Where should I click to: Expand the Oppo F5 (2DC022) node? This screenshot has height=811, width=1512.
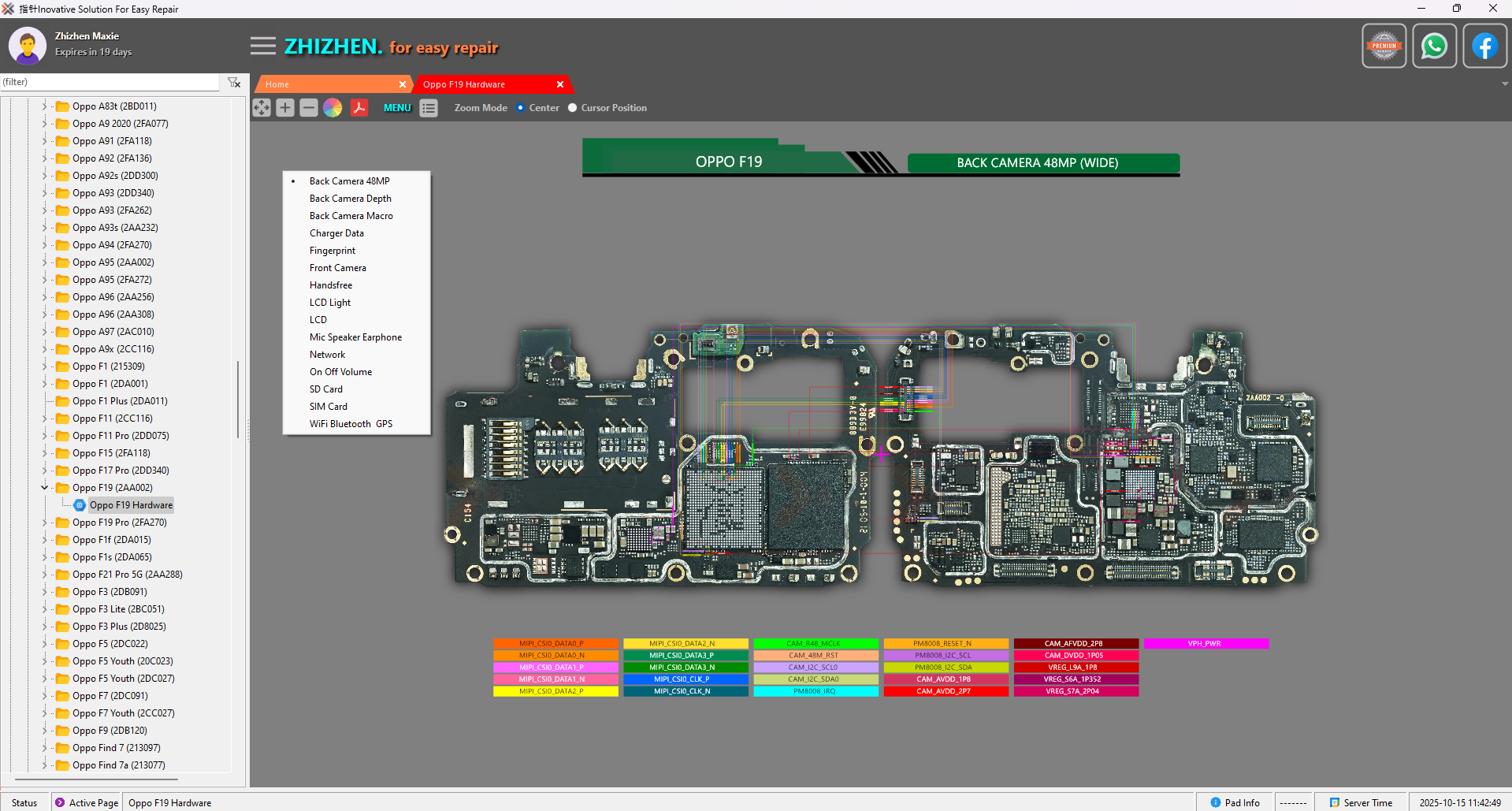pos(45,644)
